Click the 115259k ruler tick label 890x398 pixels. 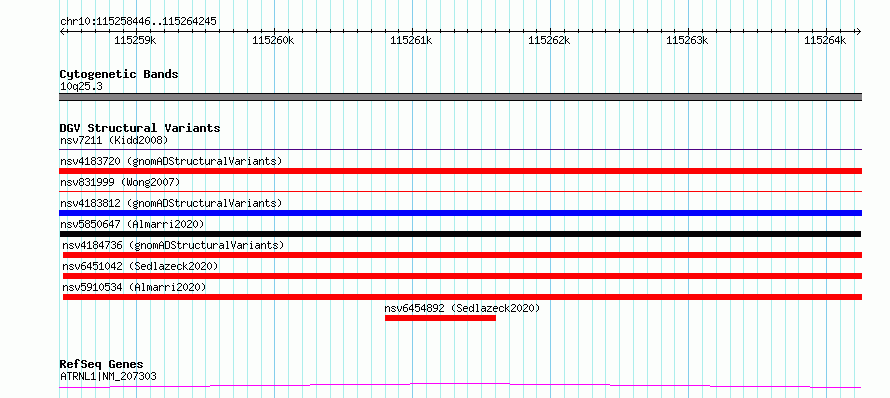point(136,40)
